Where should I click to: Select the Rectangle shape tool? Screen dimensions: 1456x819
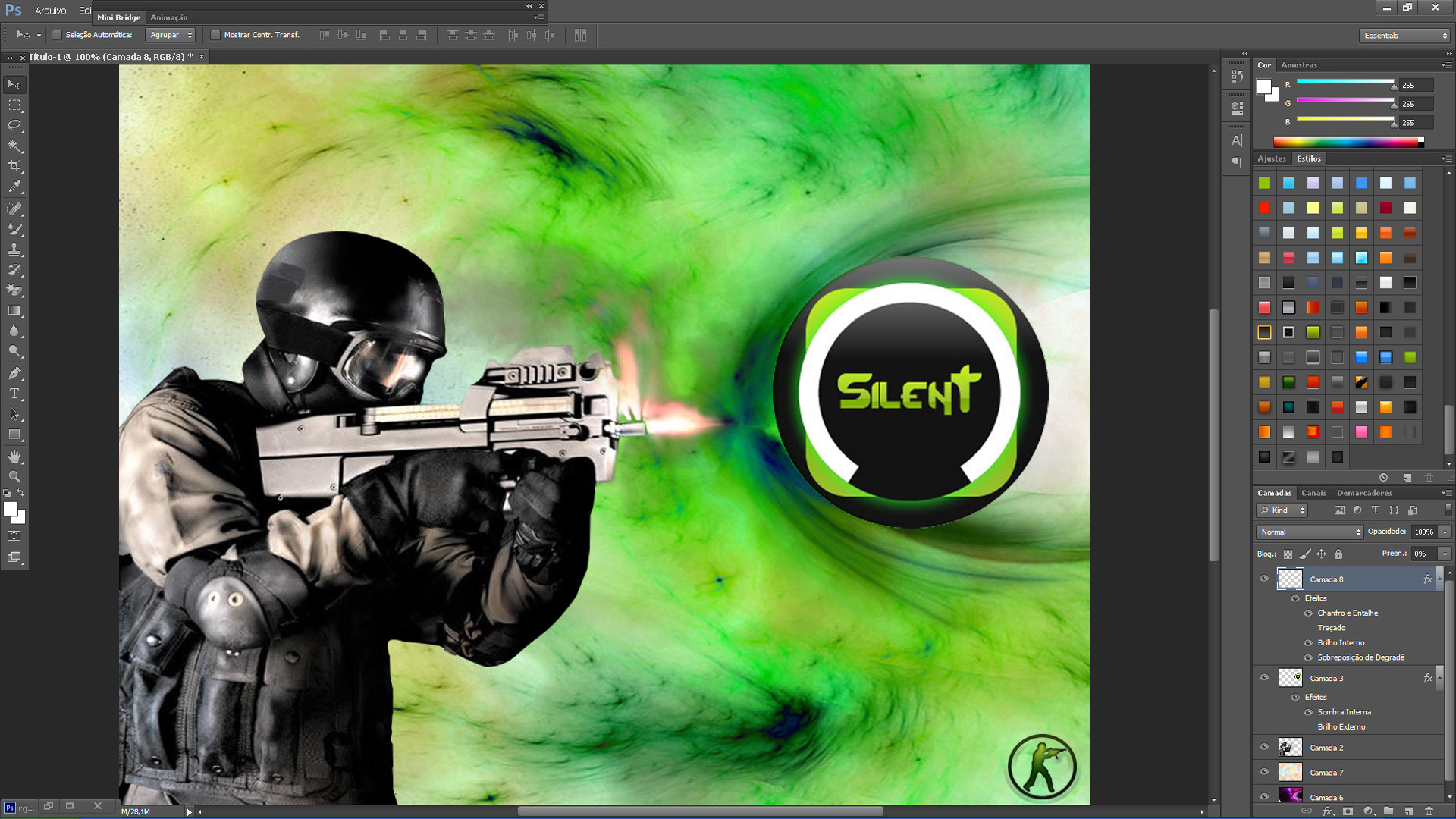click(14, 435)
